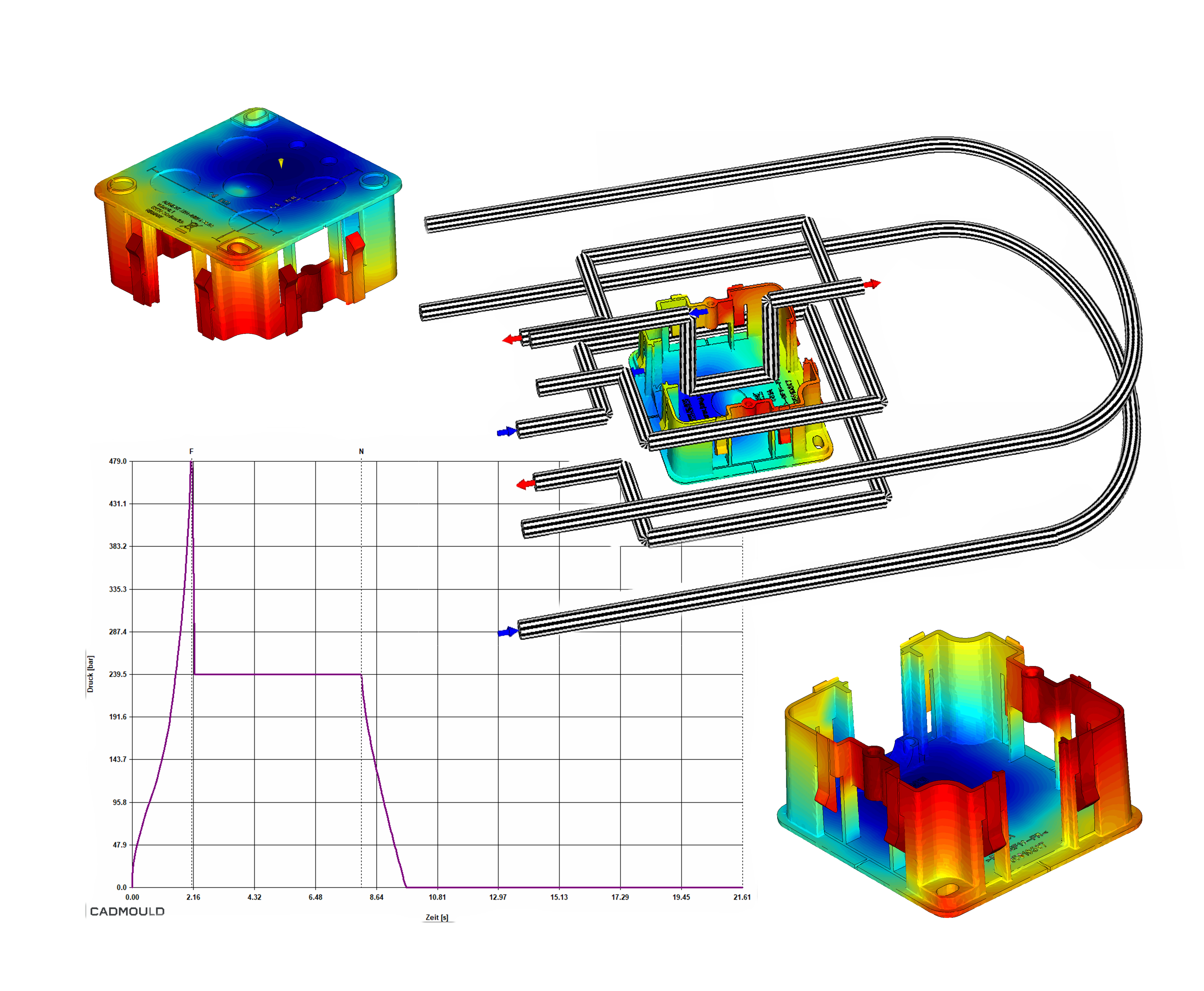
Task: Click the CADMOULD logo below the chart
Action: 127,911
